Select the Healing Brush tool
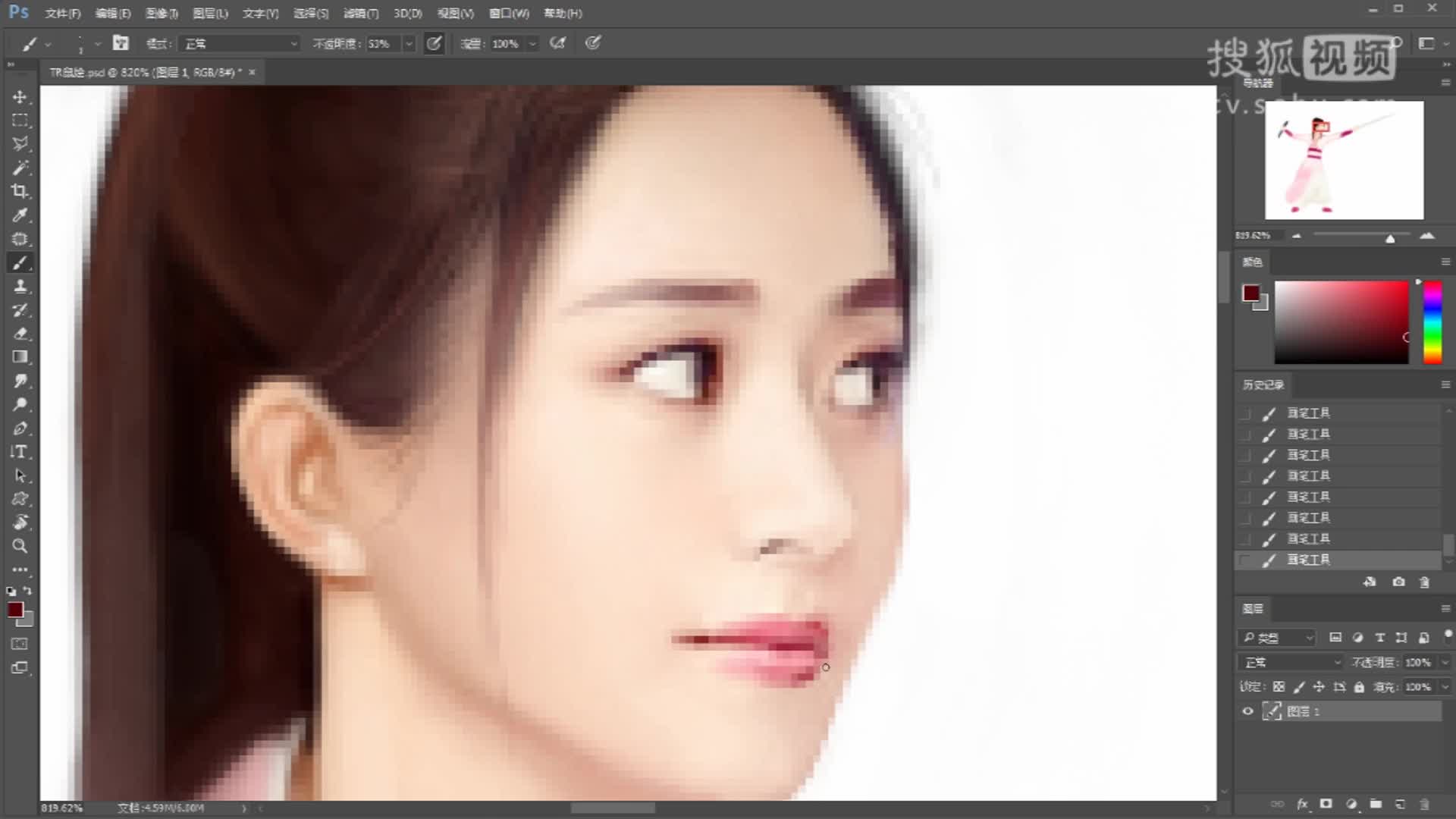 pos(20,239)
